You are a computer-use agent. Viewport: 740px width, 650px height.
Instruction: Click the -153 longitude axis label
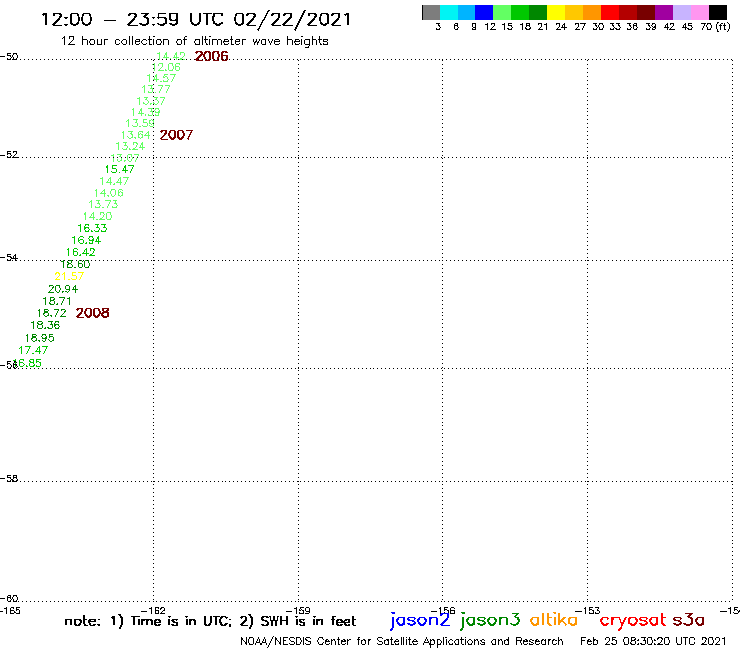(588, 610)
